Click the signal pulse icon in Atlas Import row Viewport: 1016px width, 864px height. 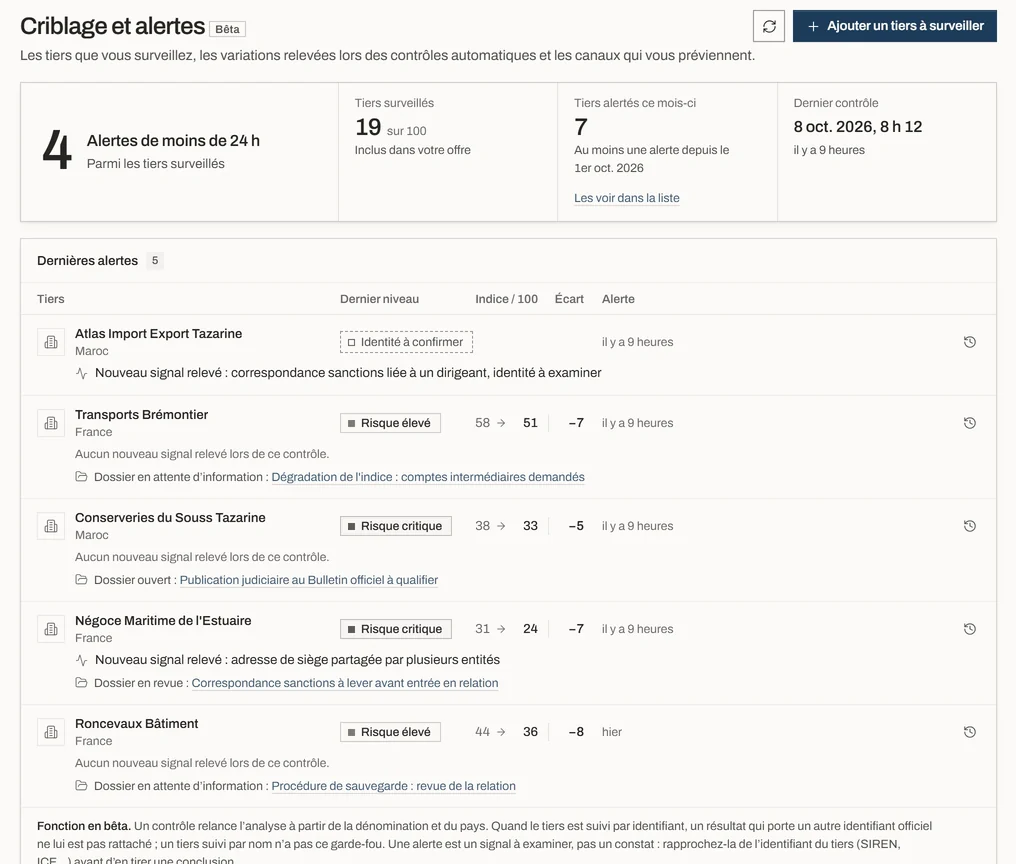(x=82, y=373)
